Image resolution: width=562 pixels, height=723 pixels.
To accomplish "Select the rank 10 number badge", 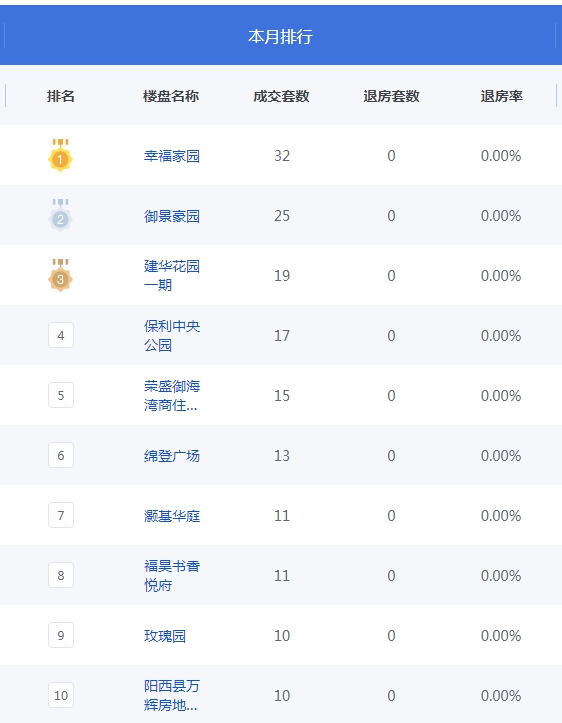I will pyautogui.click(x=61, y=695).
